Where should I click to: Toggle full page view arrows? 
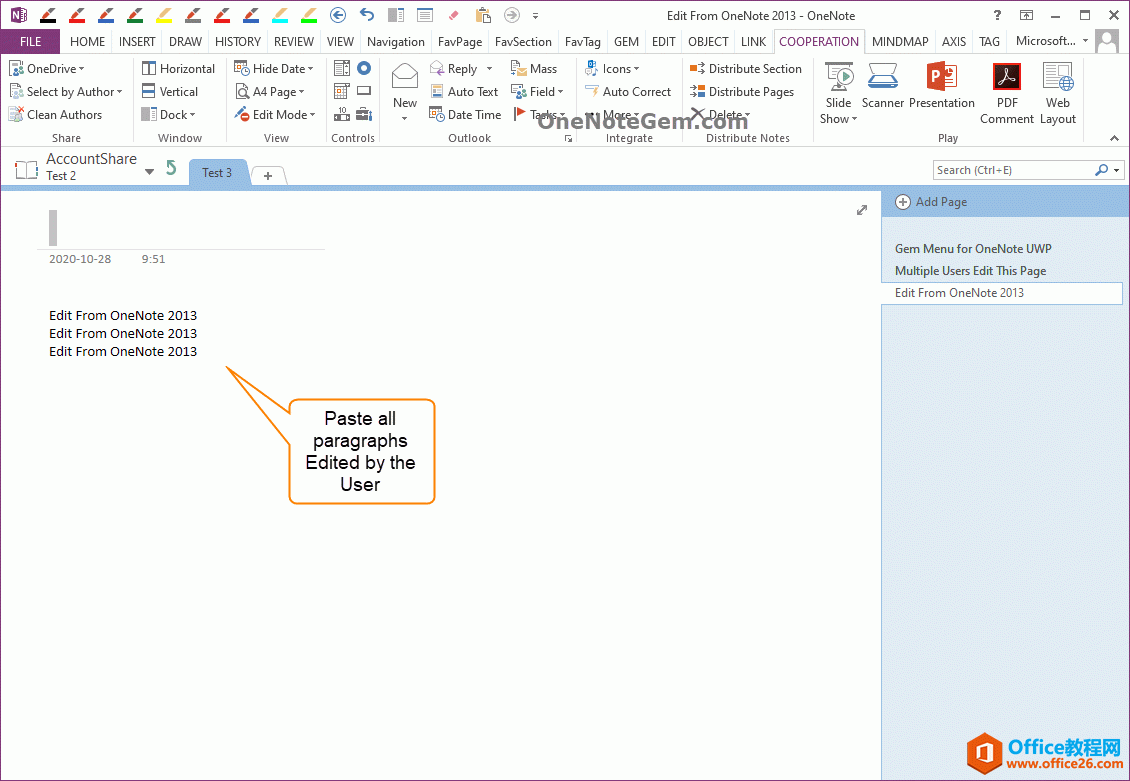coord(862,210)
